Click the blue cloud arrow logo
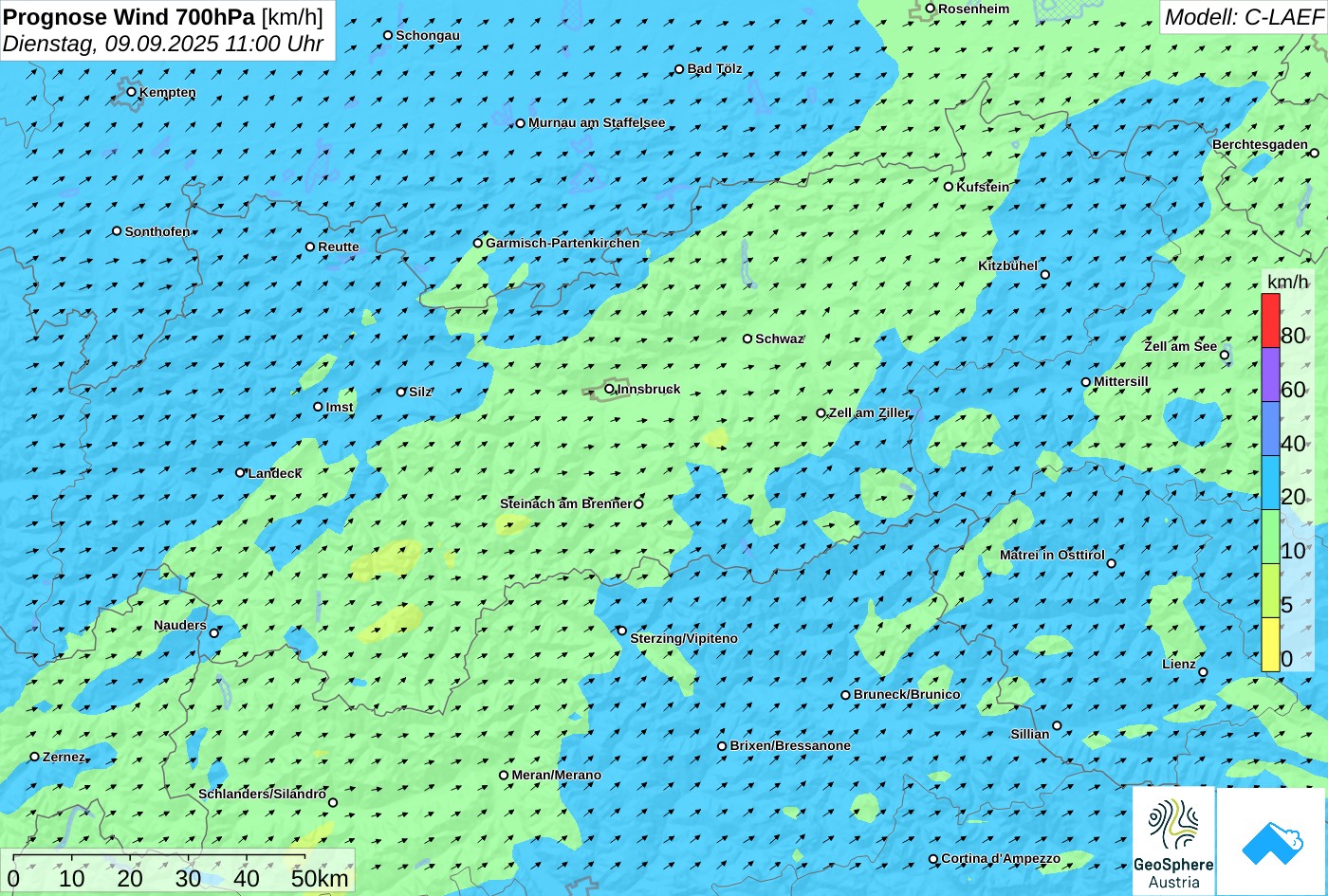The image size is (1328, 896). click(1271, 842)
